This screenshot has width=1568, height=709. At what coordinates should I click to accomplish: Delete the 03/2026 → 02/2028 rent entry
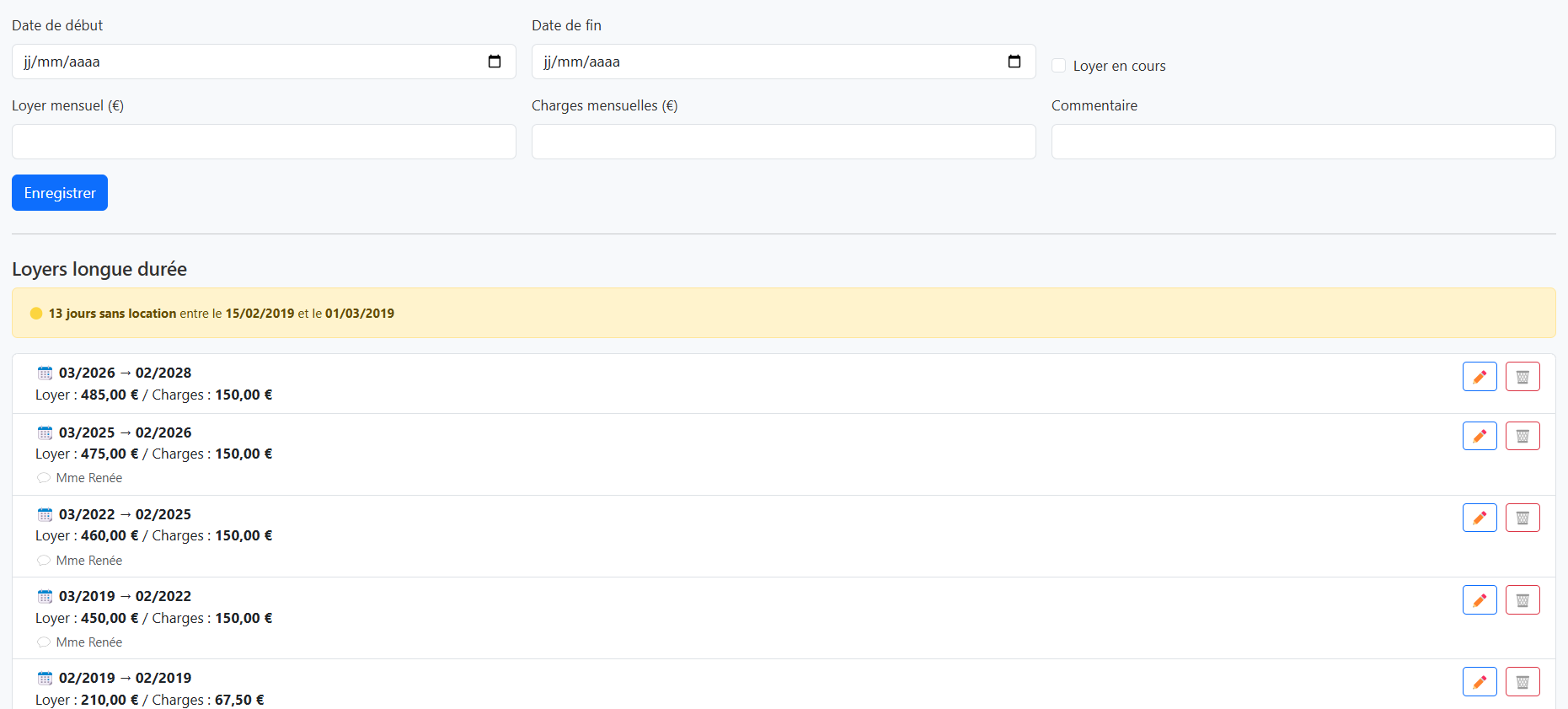tap(1522, 377)
